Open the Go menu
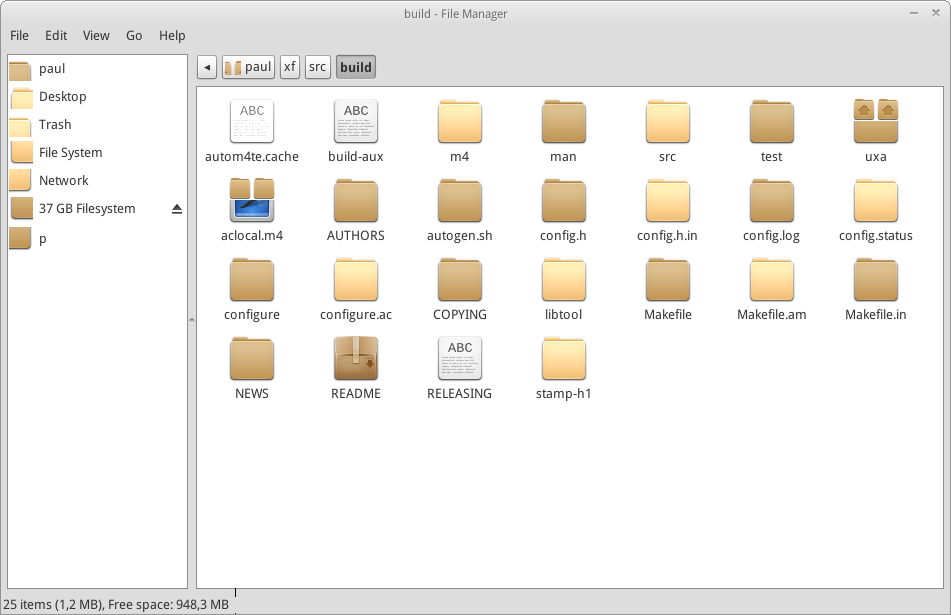 coord(134,35)
